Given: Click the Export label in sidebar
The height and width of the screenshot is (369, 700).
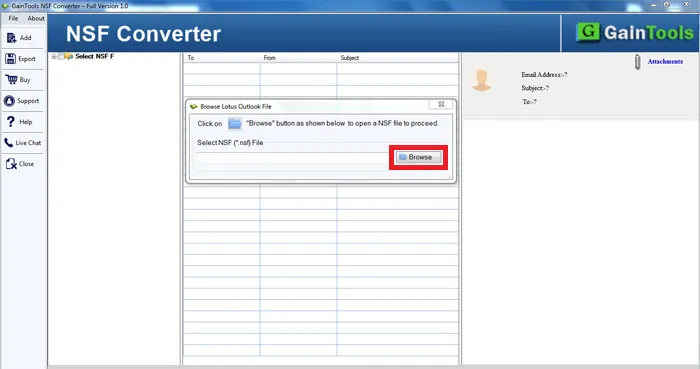Looking at the screenshot, I should coord(27,58).
